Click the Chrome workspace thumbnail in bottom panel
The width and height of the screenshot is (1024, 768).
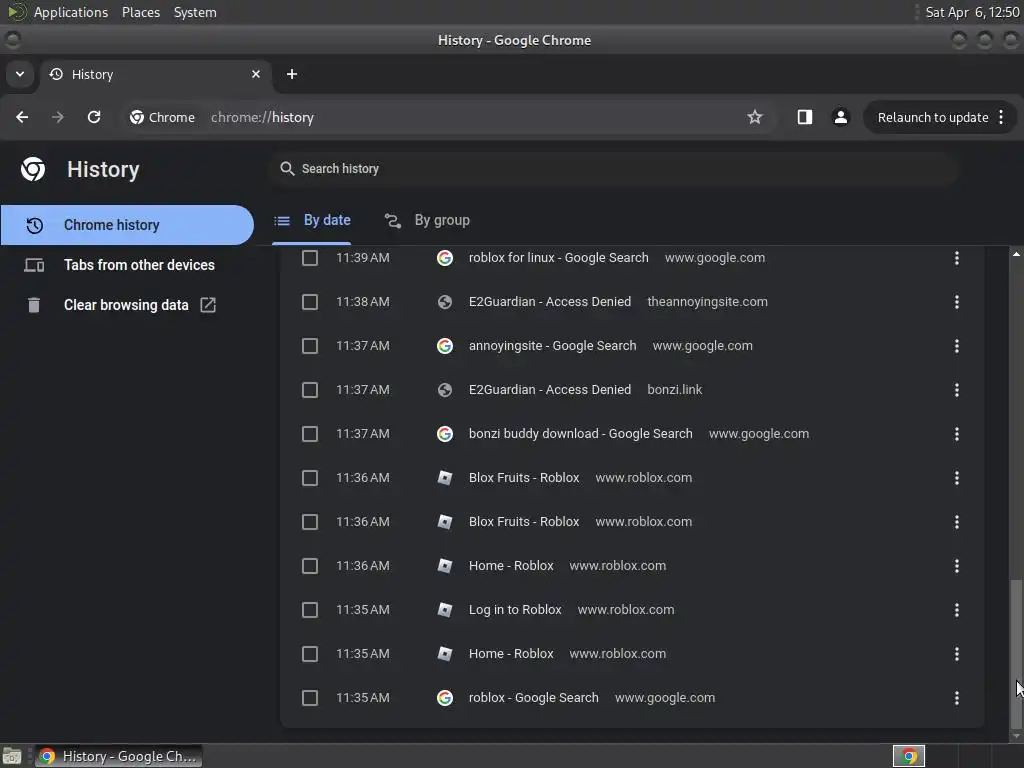click(x=909, y=756)
